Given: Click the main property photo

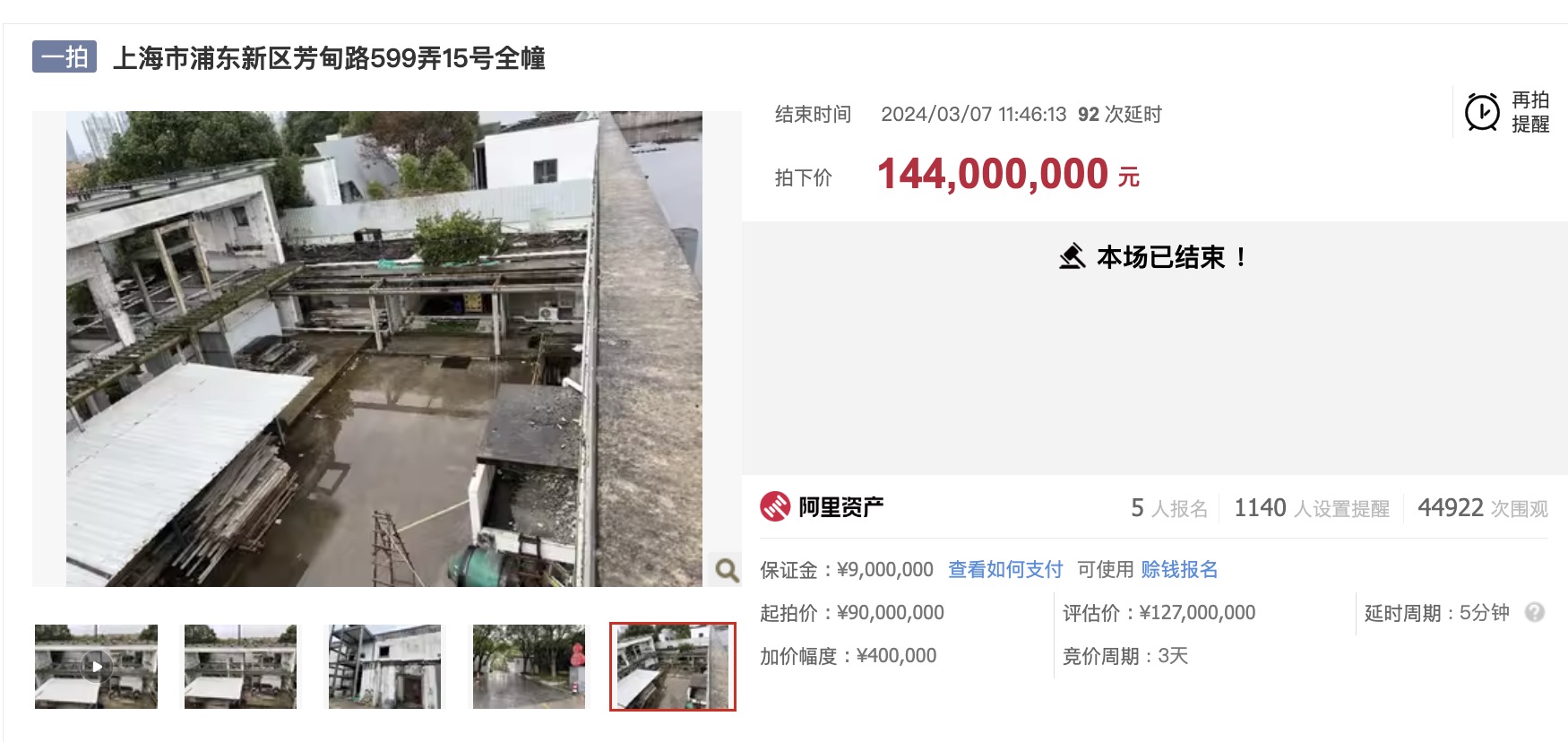Looking at the screenshot, I should pos(384,349).
